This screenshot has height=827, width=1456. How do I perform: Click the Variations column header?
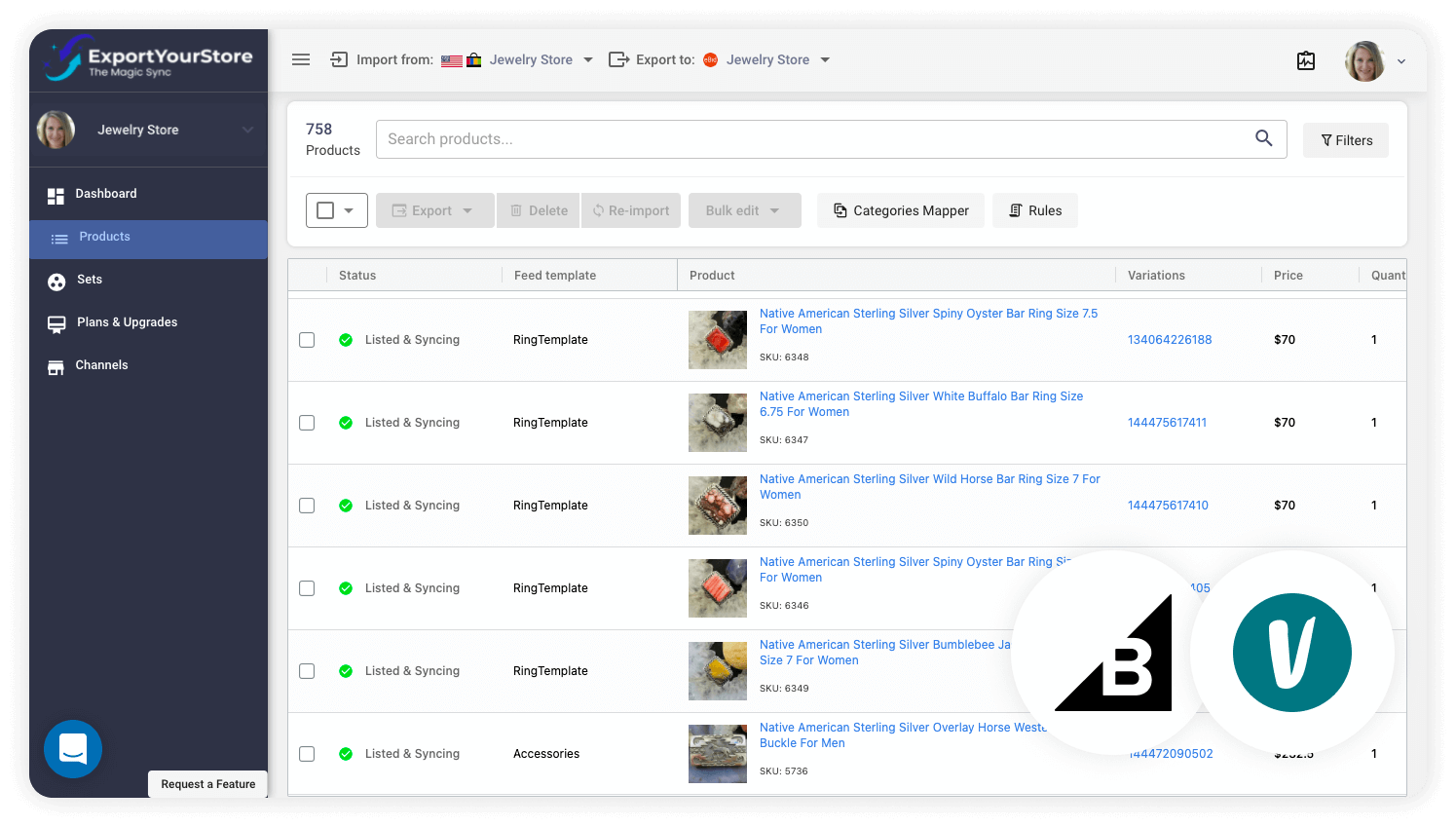1156,276
